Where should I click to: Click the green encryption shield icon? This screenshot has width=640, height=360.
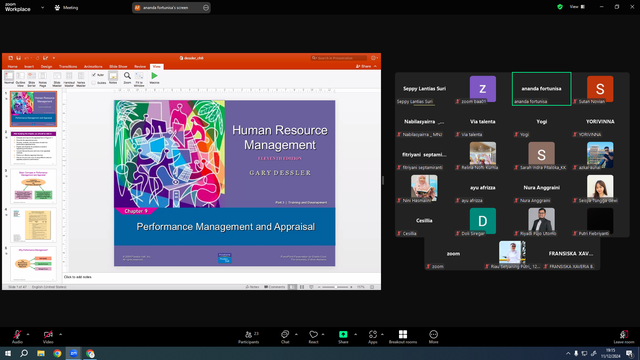560,7
